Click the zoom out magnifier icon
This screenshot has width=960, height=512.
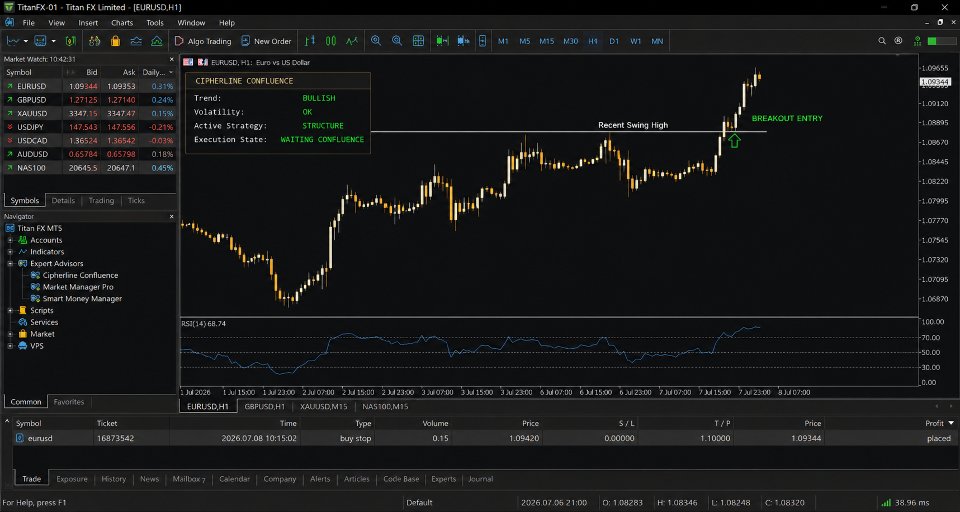click(x=397, y=41)
